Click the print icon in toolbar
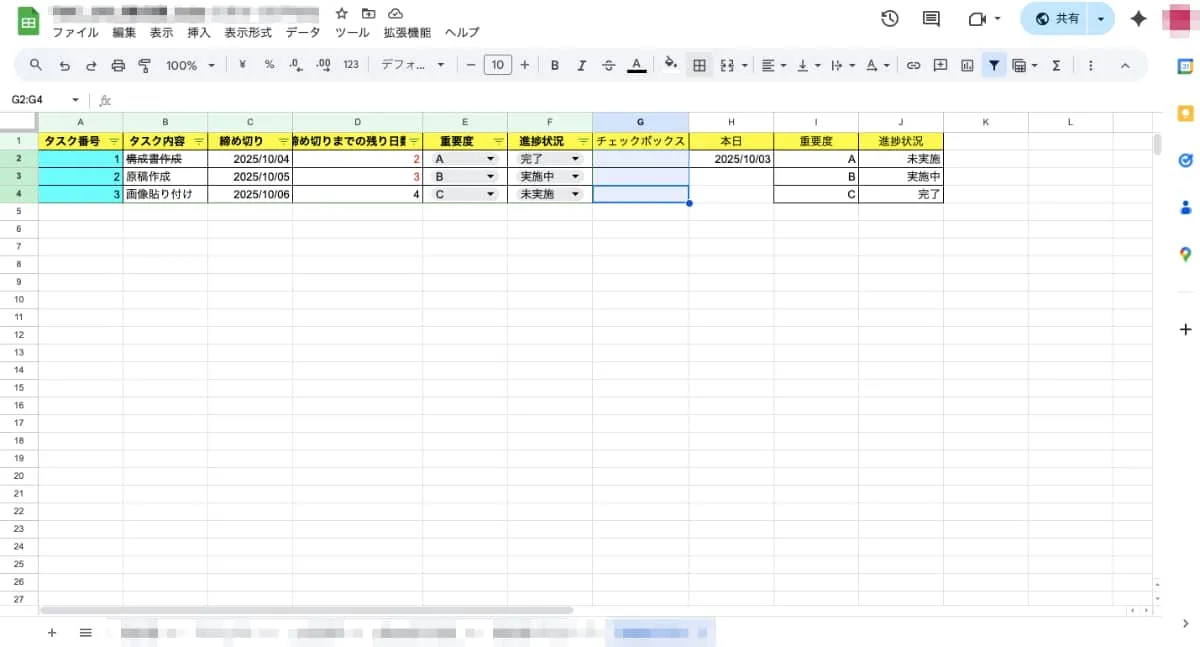1200x647 pixels. click(118, 65)
